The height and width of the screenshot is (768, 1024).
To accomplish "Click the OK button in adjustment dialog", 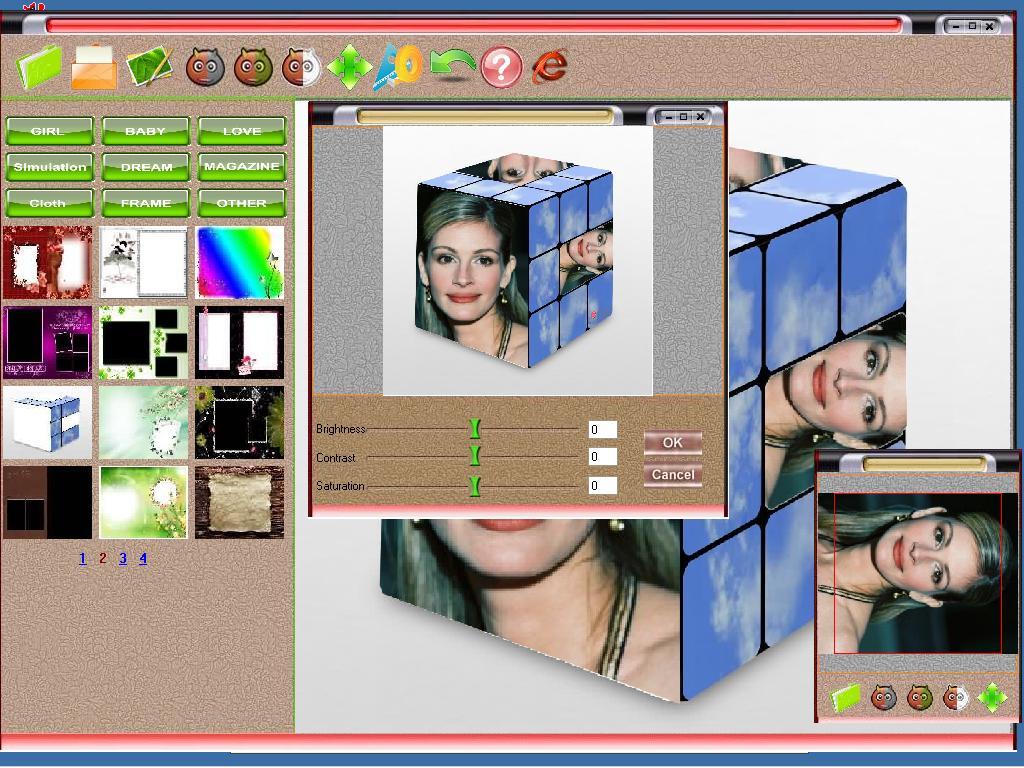I will tap(673, 443).
